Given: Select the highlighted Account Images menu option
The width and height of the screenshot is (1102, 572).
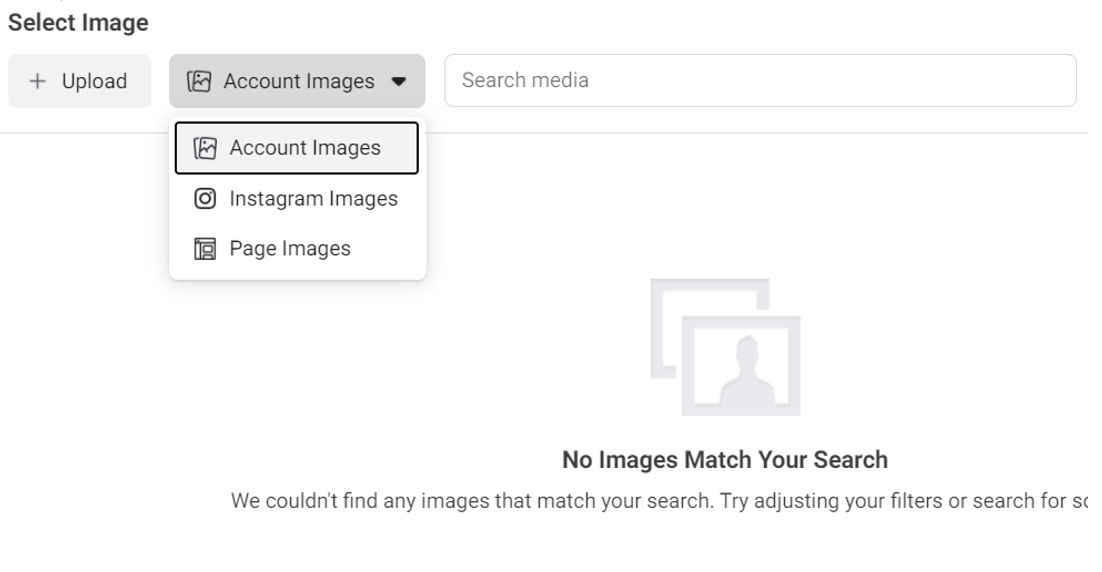Looking at the screenshot, I should [x=304, y=148].
